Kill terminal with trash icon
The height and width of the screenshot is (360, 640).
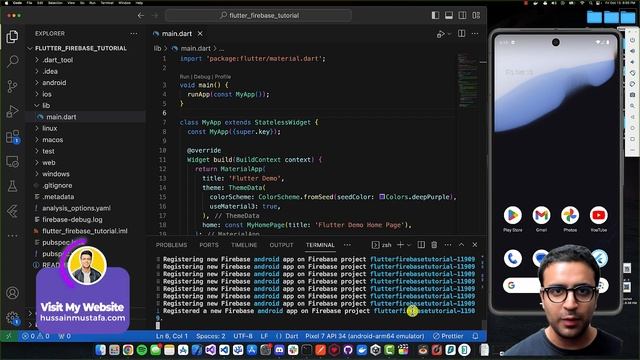point(434,245)
